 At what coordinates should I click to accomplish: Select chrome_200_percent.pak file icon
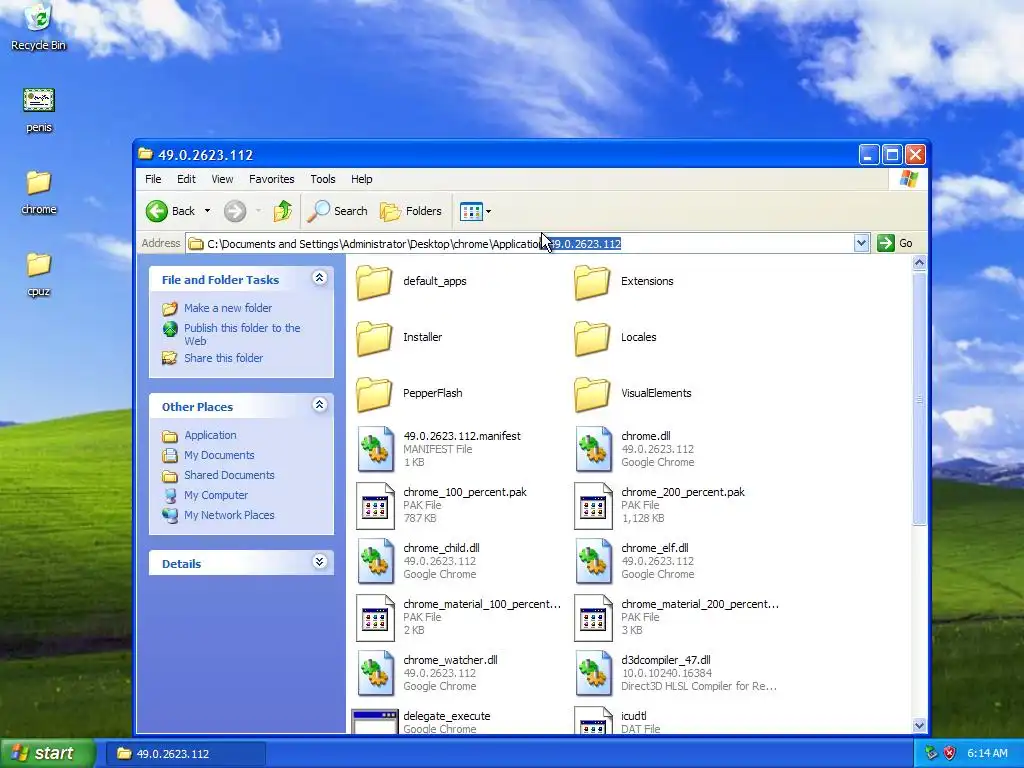click(594, 505)
